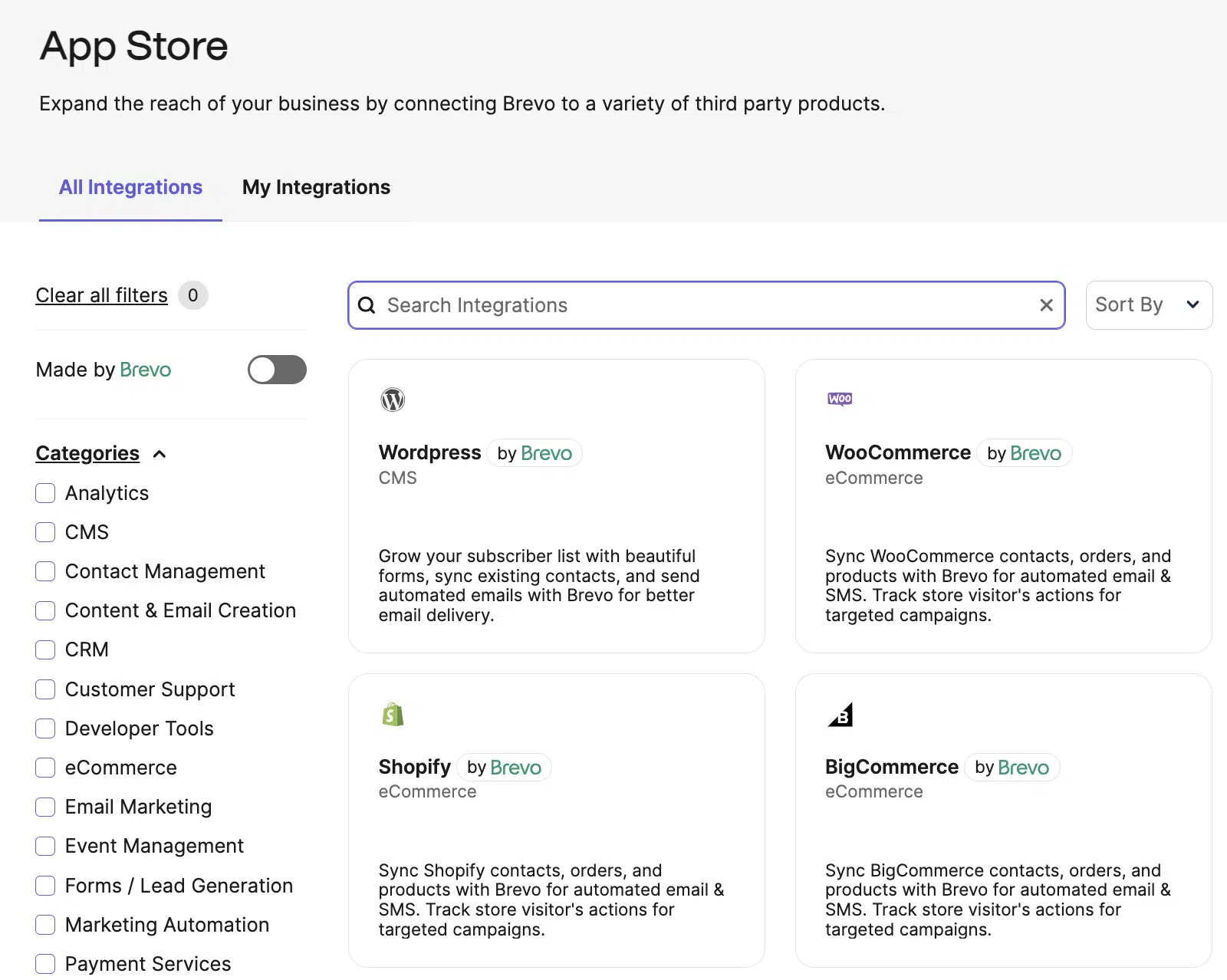Screen dimensions: 1227x980
Task: Check the Developer Tools checkbox
Action: pyautogui.click(x=45, y=728)
